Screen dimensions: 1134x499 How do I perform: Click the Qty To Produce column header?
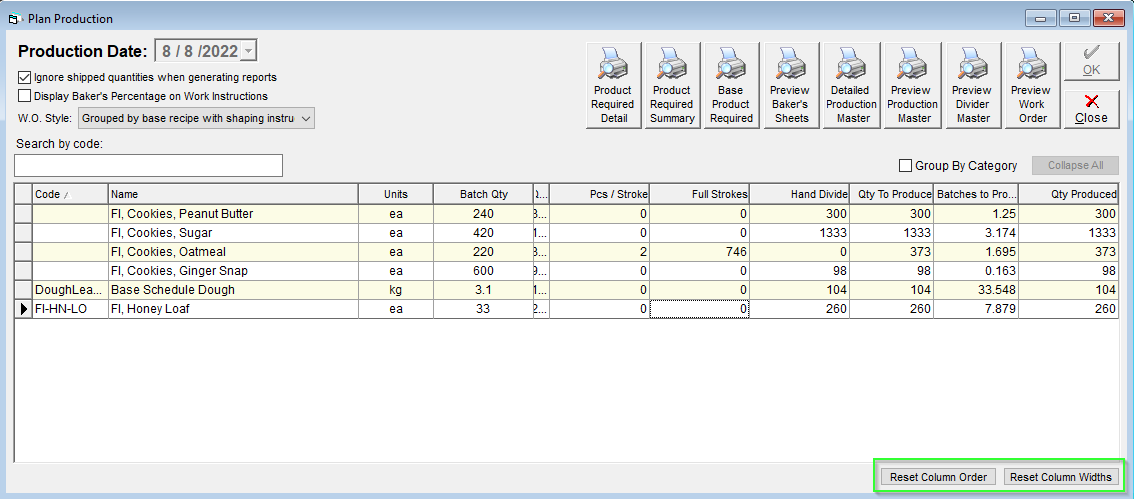pyautogui.click(x=894, y=194)
